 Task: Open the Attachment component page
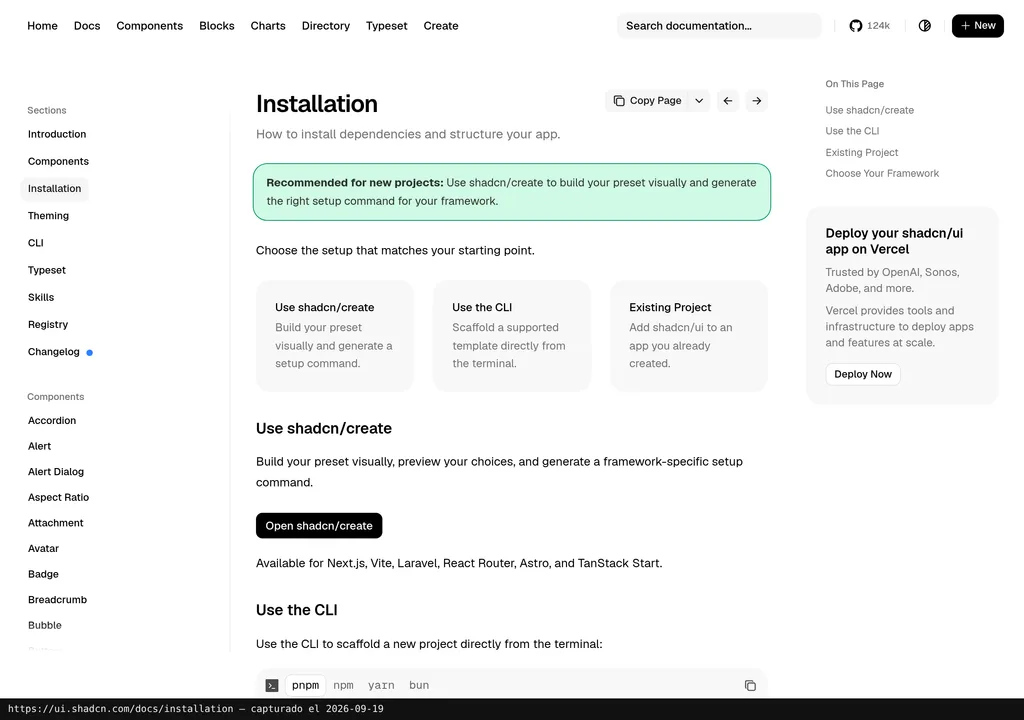coord(56,523)
